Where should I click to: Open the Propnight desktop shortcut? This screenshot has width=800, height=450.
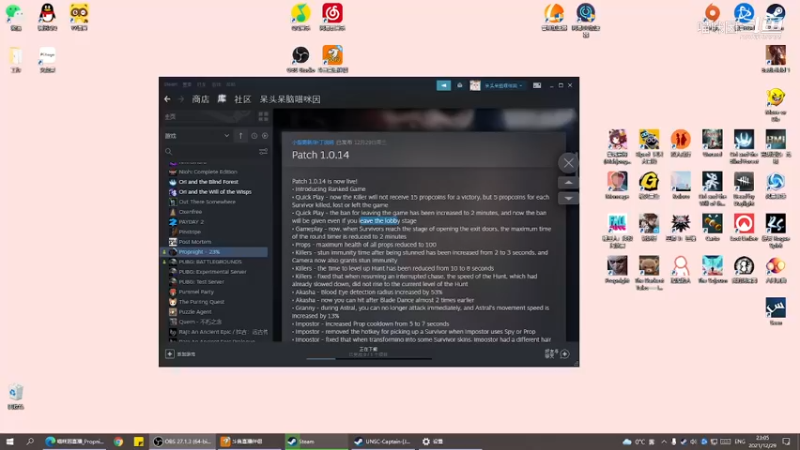pyautogui.click(x=617, y=270)
